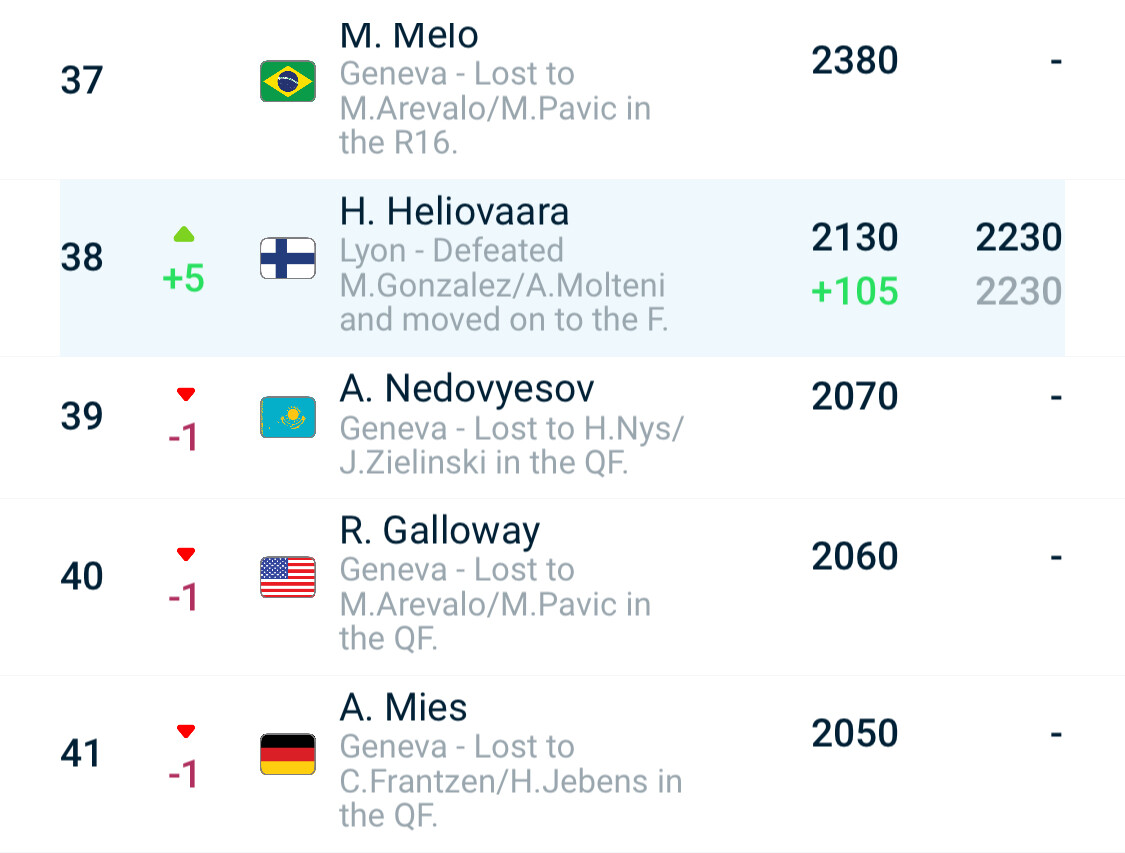The width and height of the screenshot is (1125, 853).
Task: Tap the gray 2230 next points value
Action: (x=1018, y=291)
